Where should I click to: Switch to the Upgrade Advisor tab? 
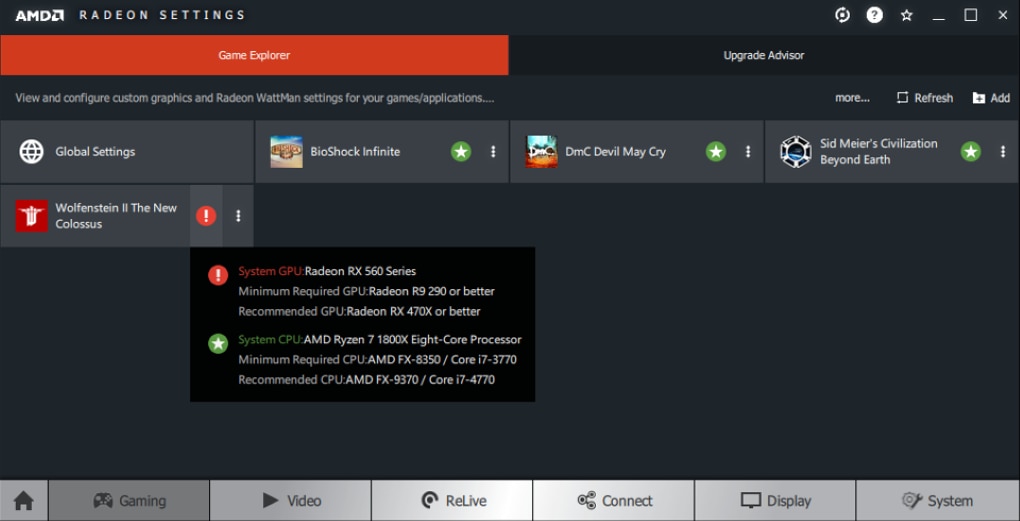pyautogui.click(x=764, y=55)
